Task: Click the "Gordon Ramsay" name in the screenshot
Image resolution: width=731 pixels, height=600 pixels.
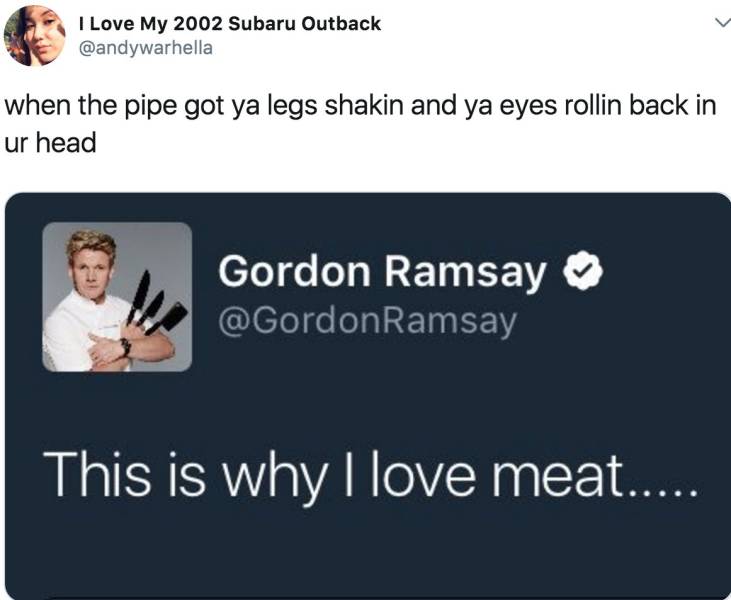Action: click(383, 272)
